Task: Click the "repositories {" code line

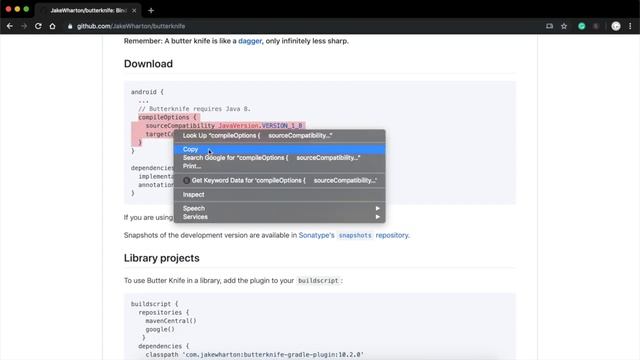Action: [164, 312]
